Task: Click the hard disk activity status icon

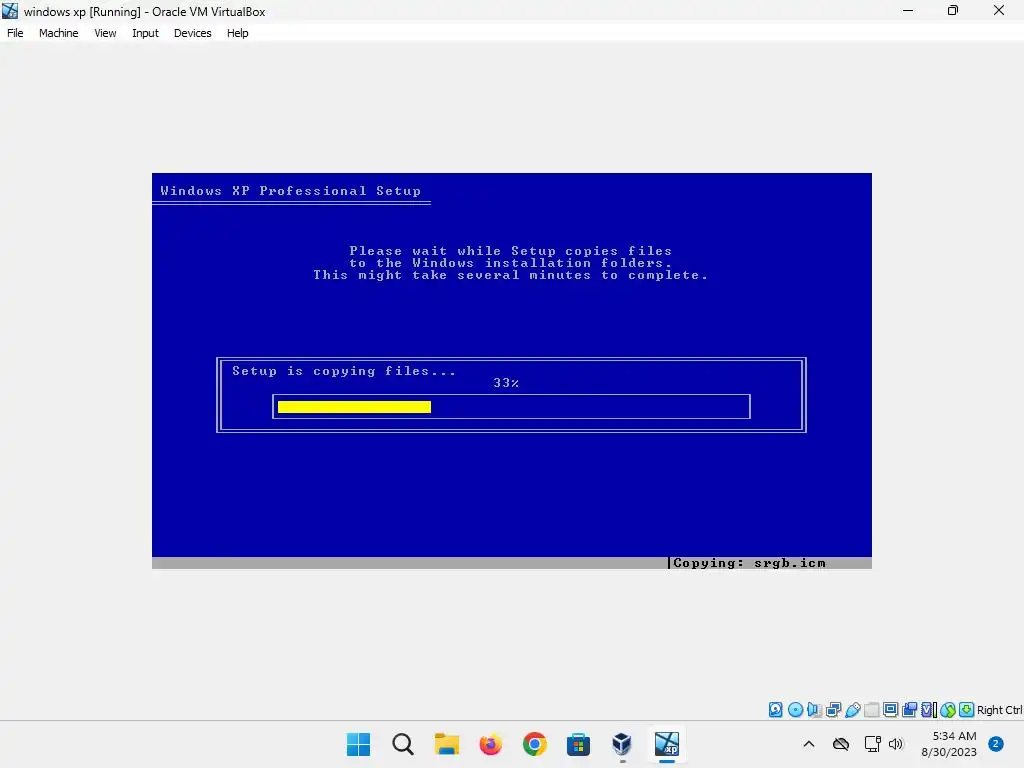Action: [775, 710]
